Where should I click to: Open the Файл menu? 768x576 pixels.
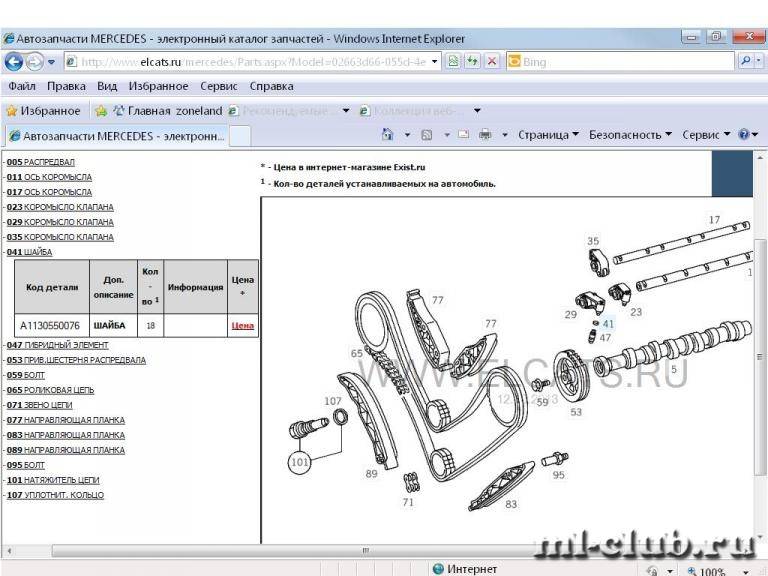(x=22, y=87)
